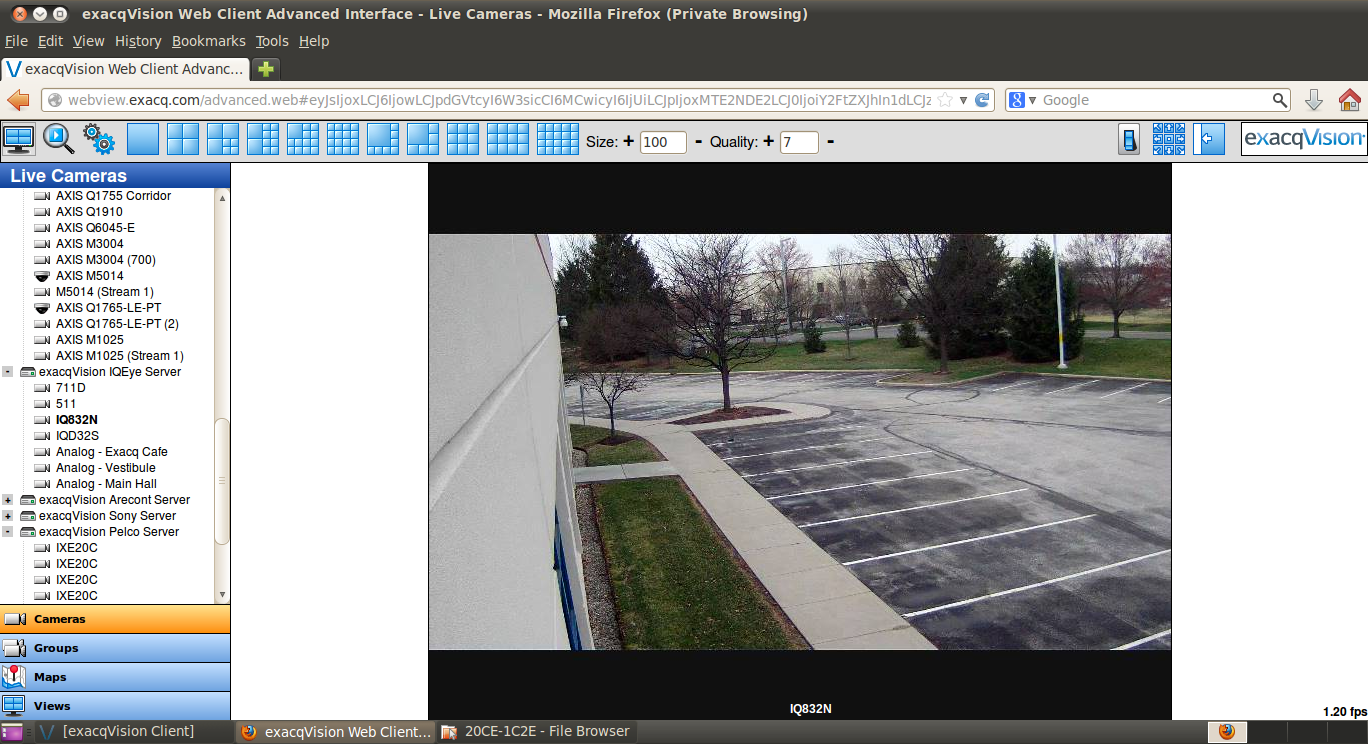
Task: Open the Tools menu
Action: pos(272,41)
